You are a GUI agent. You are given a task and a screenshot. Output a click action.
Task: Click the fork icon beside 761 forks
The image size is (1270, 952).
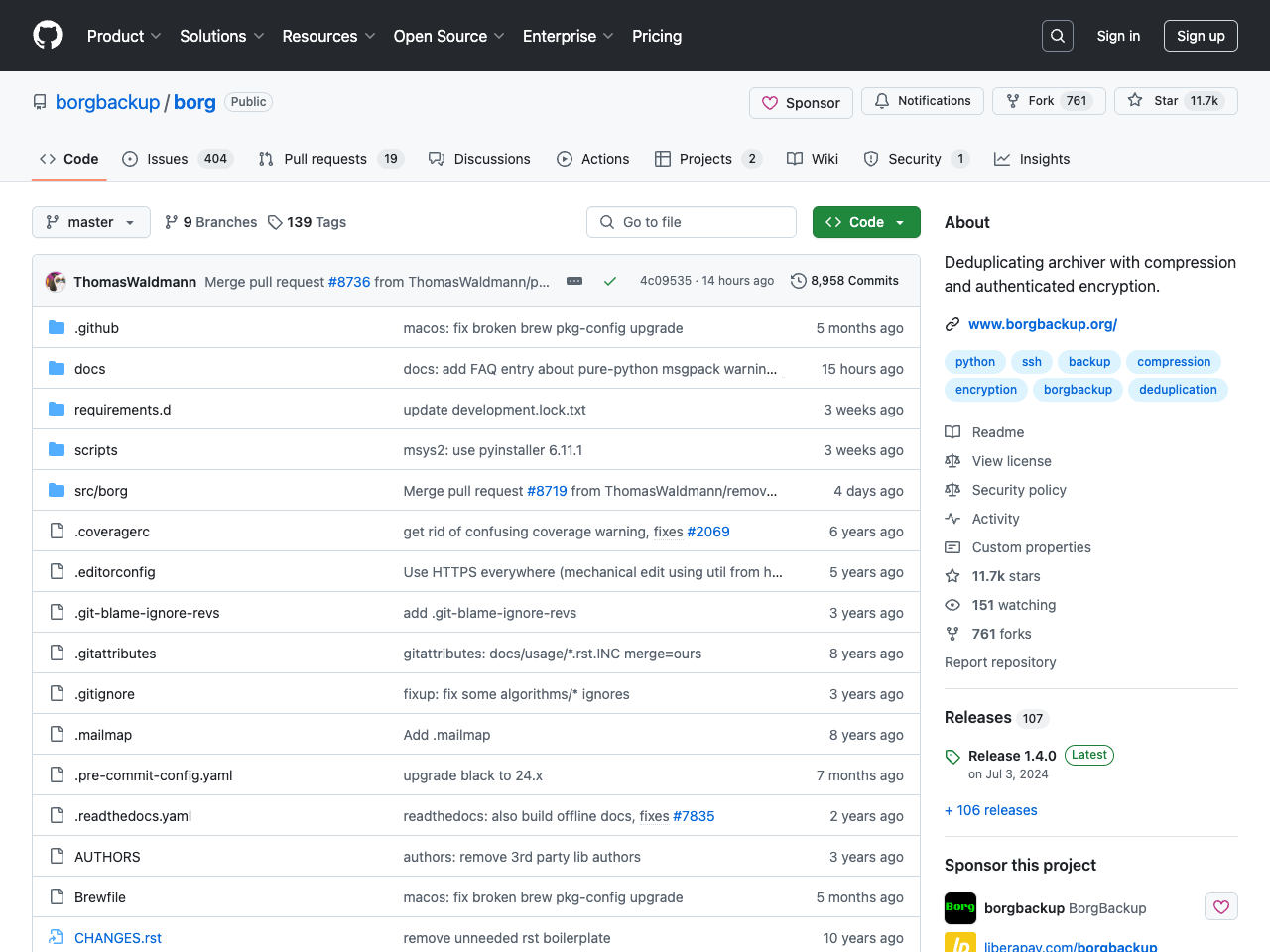[952, 634]
